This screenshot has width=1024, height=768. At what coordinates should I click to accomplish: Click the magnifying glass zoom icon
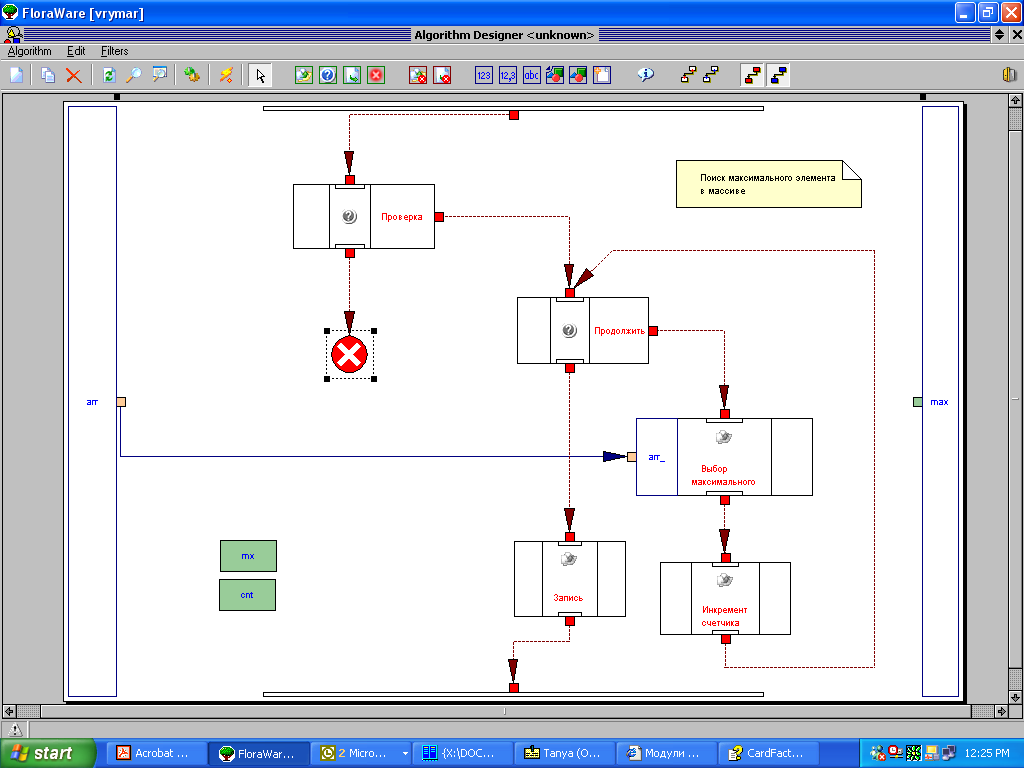[133, 75]
